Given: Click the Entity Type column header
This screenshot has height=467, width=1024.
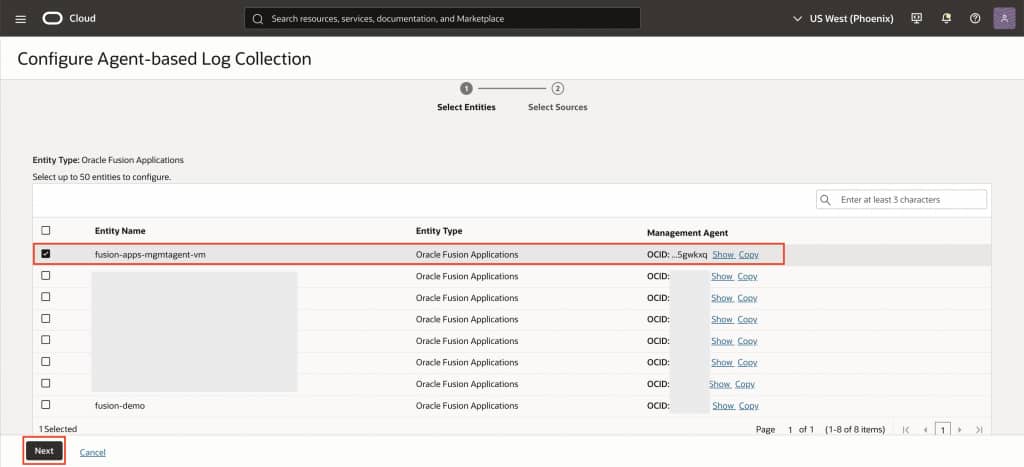Looking at the screenshot, I should (x=439, y=231).
